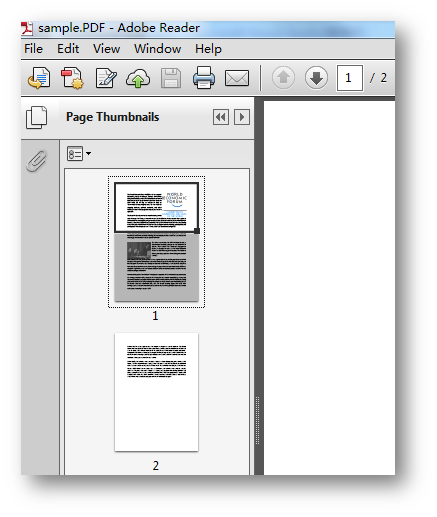Open the View menu
Screen dimensions: 437x517
(x=106, y=49)
